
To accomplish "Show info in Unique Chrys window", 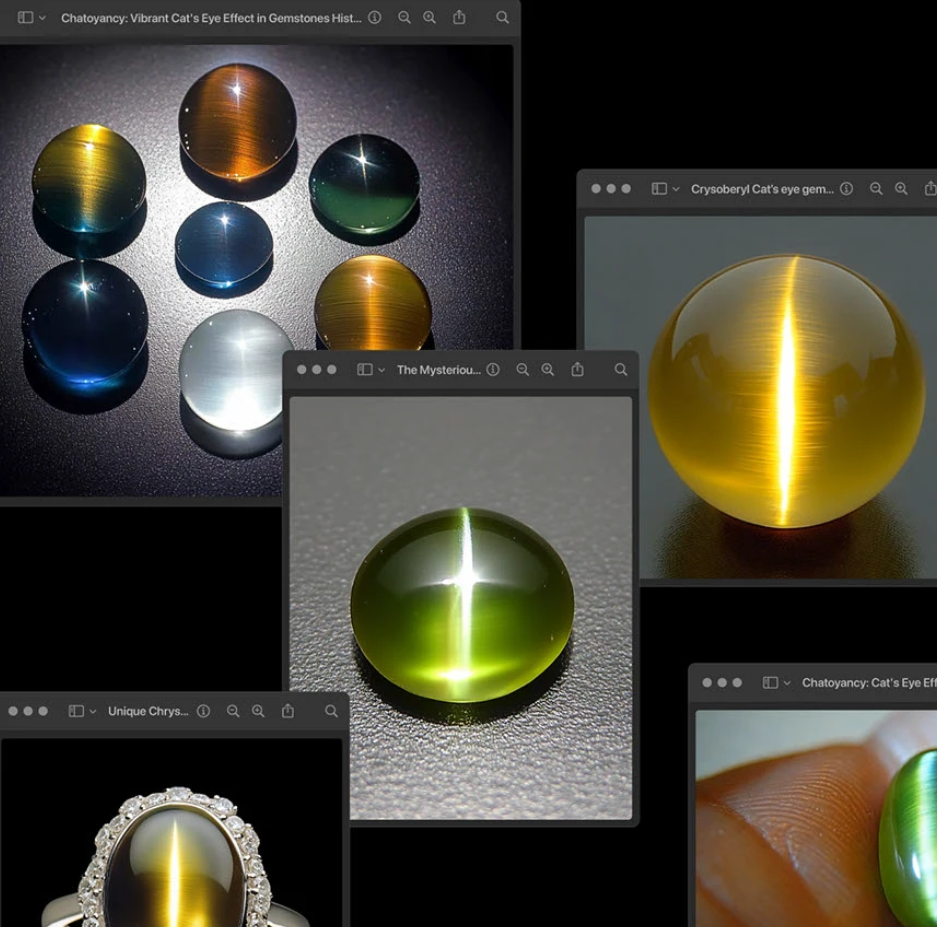I will (x=204, y=711).
